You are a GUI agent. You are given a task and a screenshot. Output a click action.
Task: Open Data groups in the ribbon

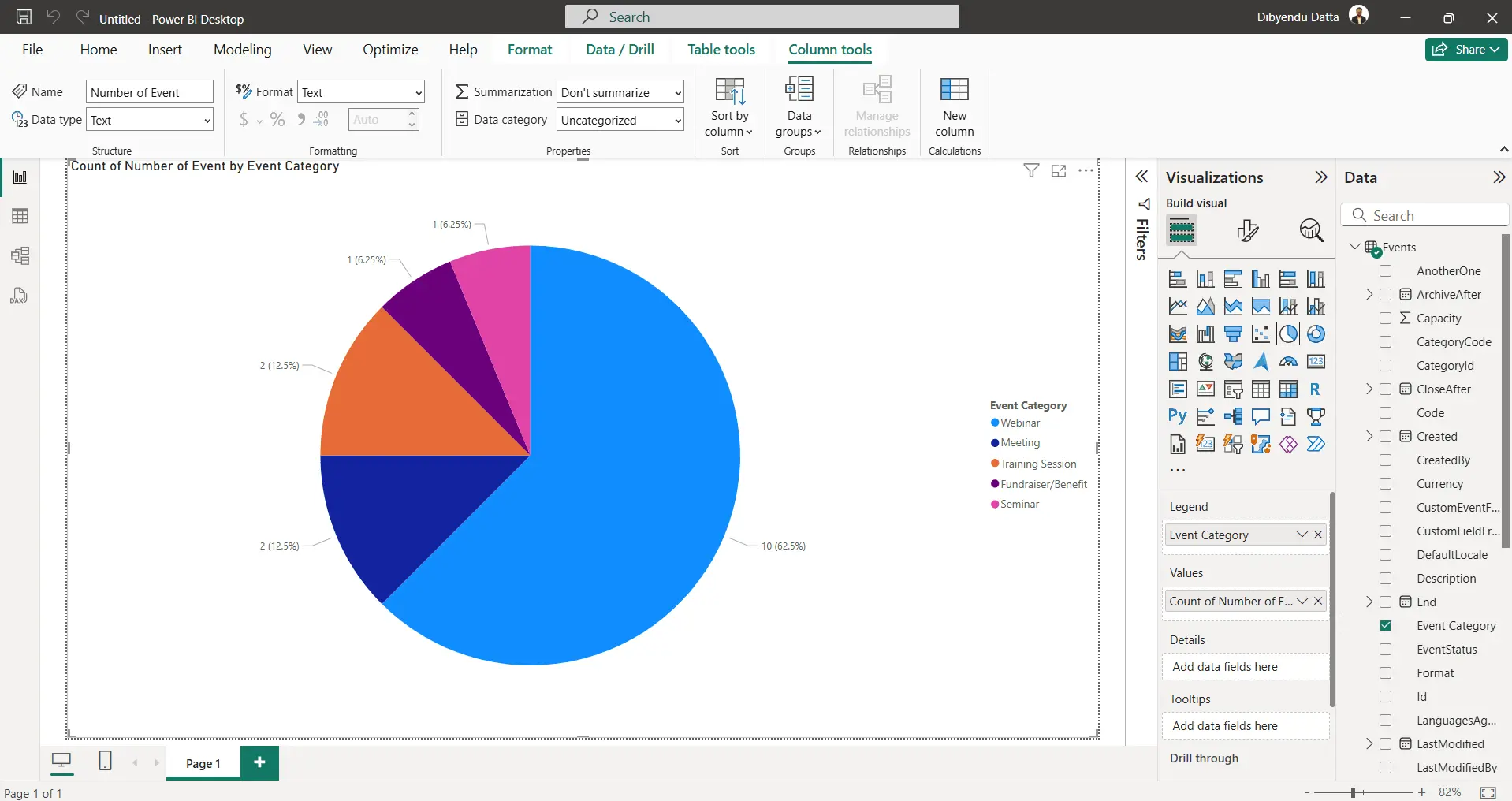click(799, 108)
